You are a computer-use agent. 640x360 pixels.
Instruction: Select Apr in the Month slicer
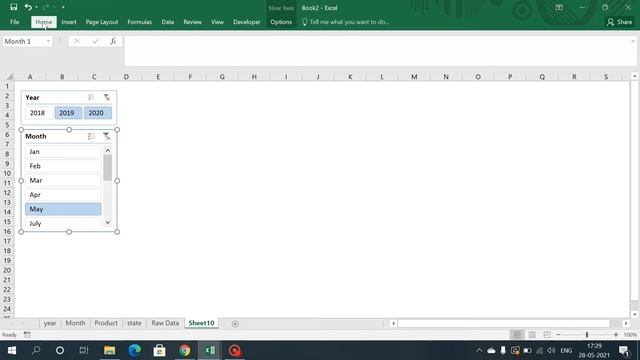pos(63,195)
